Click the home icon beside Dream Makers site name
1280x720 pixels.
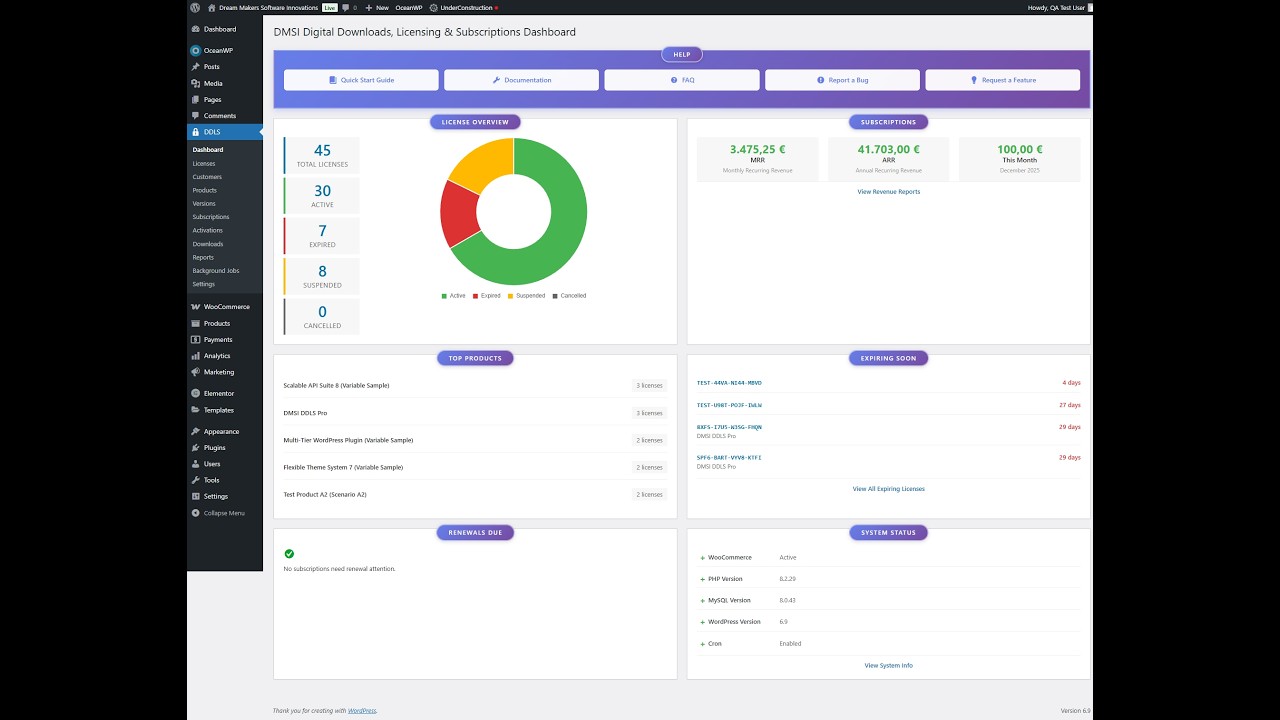tap(212, 7)
